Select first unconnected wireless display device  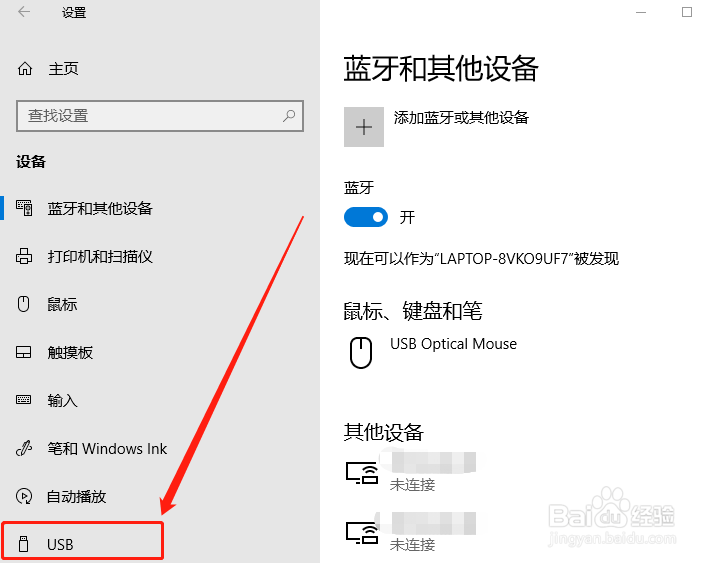pos(411,472)
